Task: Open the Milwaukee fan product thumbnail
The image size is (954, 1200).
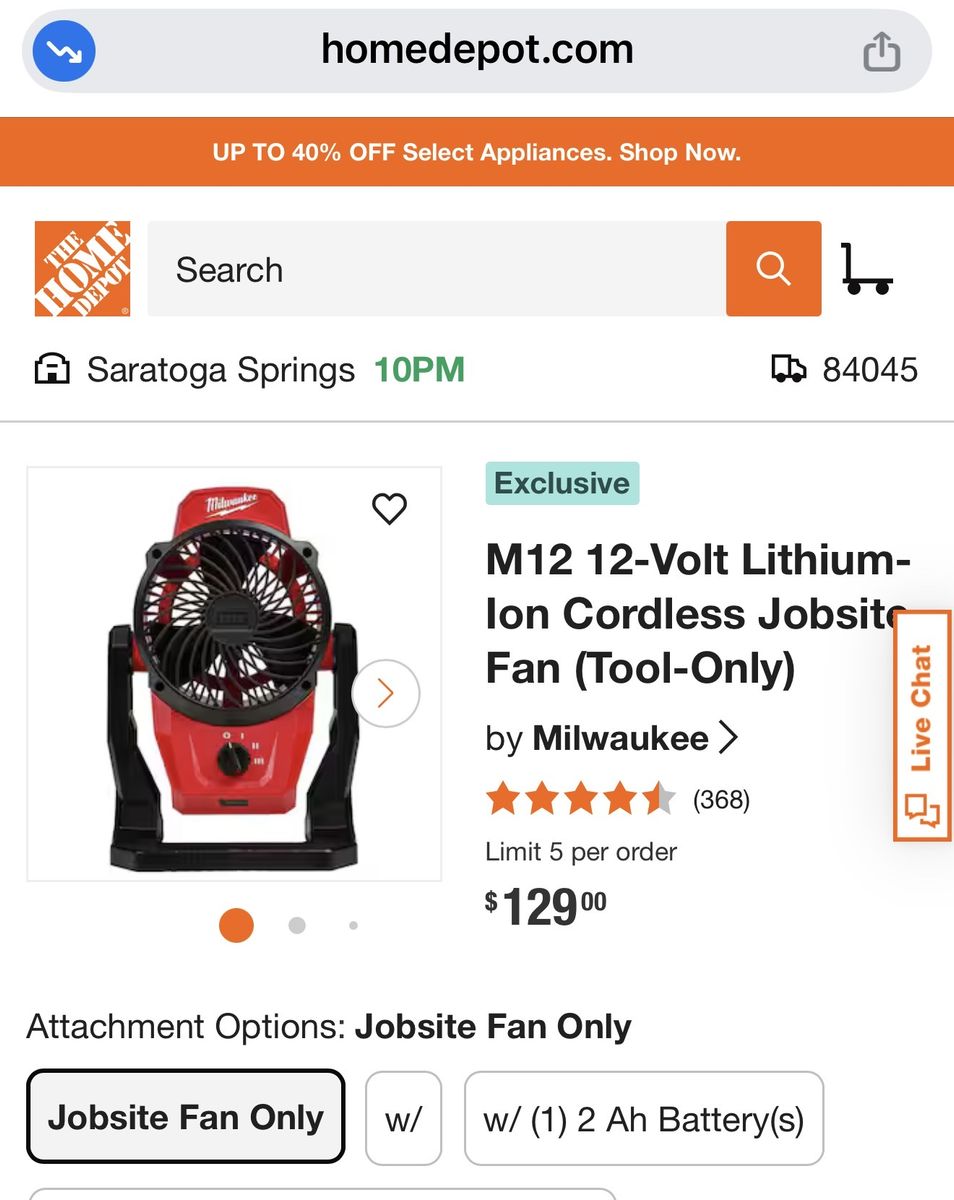Action: point(233,674)
